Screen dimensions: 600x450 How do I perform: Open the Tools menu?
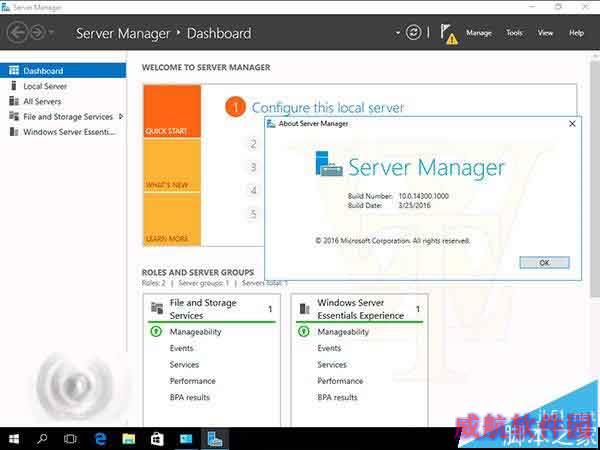pos(514,33)
